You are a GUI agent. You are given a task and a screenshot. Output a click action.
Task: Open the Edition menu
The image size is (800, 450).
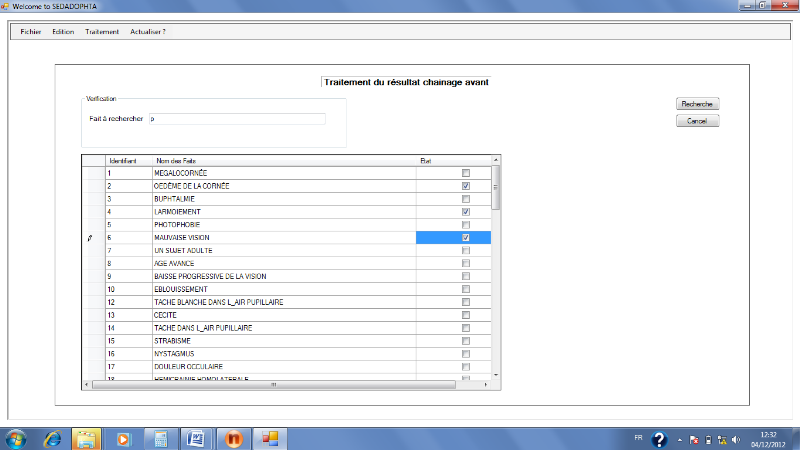click(x=63, y=32)
